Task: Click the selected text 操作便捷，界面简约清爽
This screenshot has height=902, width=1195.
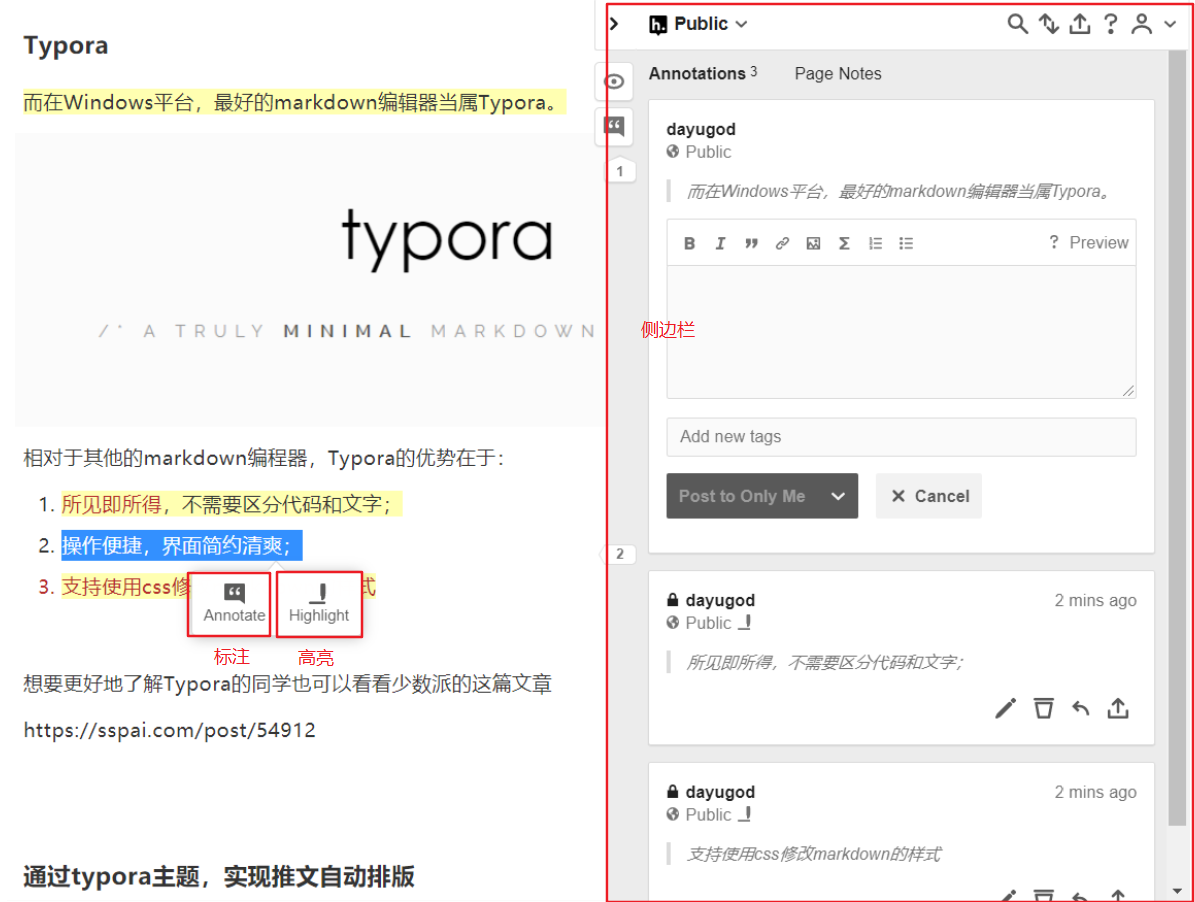Action: point(181,545)
